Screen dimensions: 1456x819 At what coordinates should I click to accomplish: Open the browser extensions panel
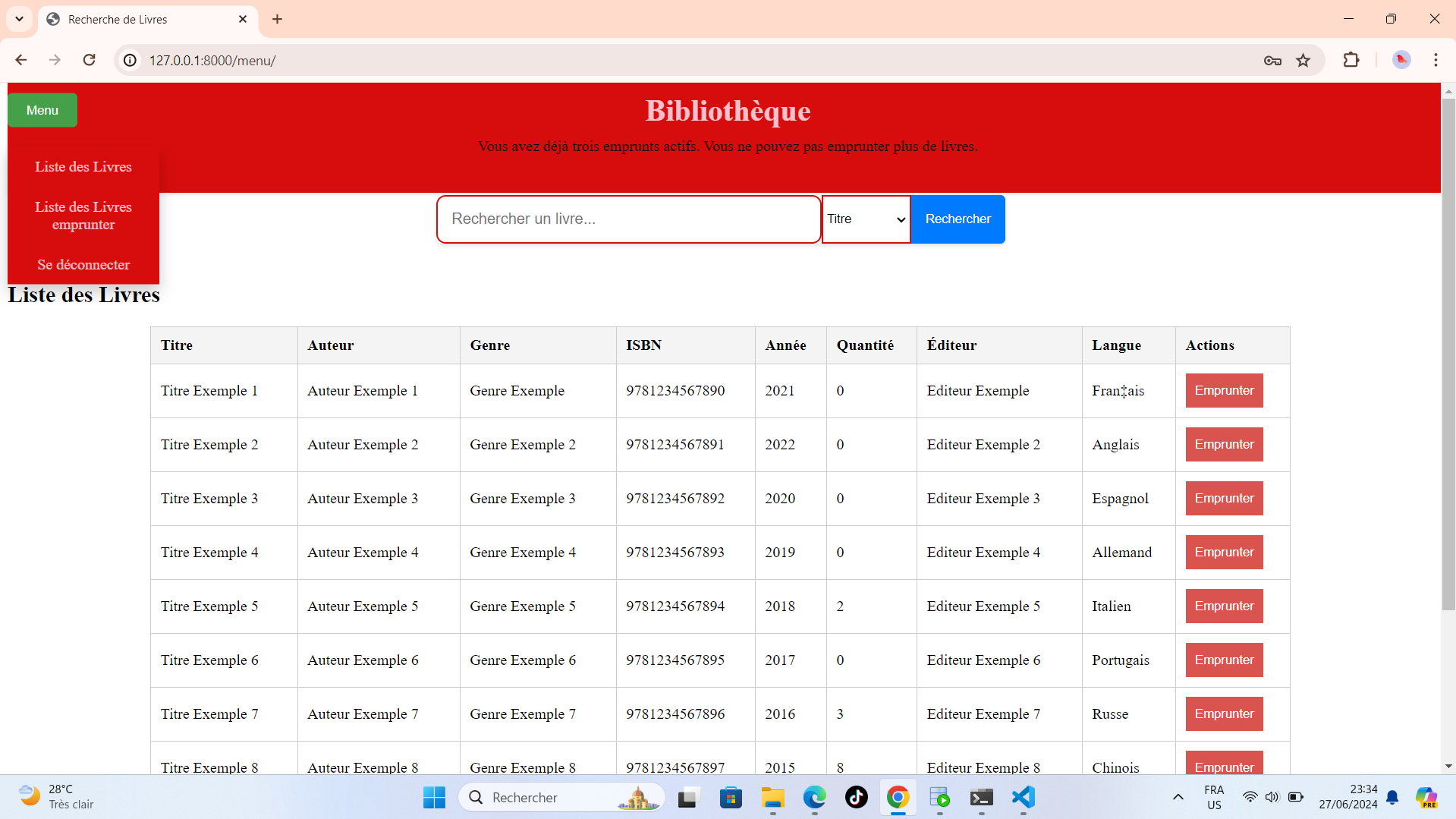(1352, 60)
